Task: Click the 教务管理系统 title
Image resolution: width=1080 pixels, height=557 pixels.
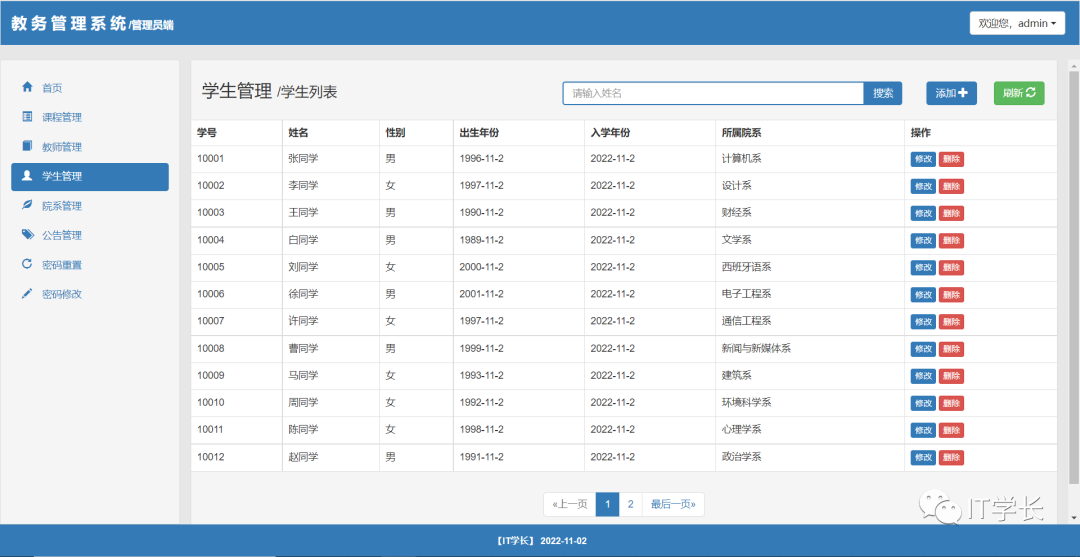Action: click(x=68, y=23)
